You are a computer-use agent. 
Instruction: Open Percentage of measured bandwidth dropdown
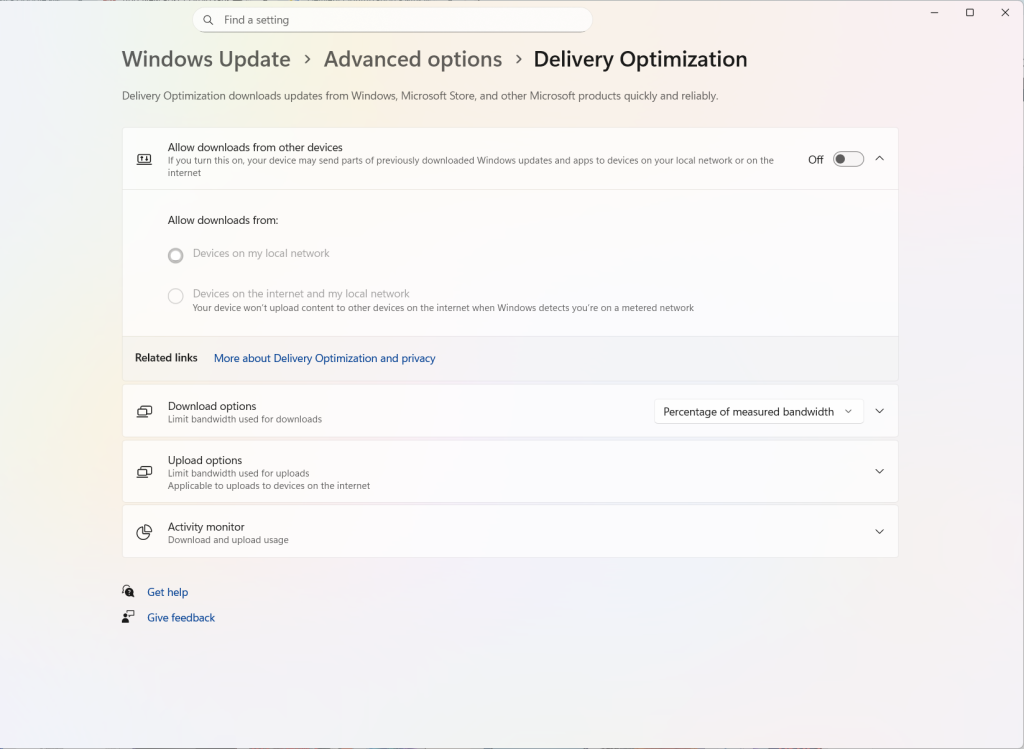coord(758,412)
